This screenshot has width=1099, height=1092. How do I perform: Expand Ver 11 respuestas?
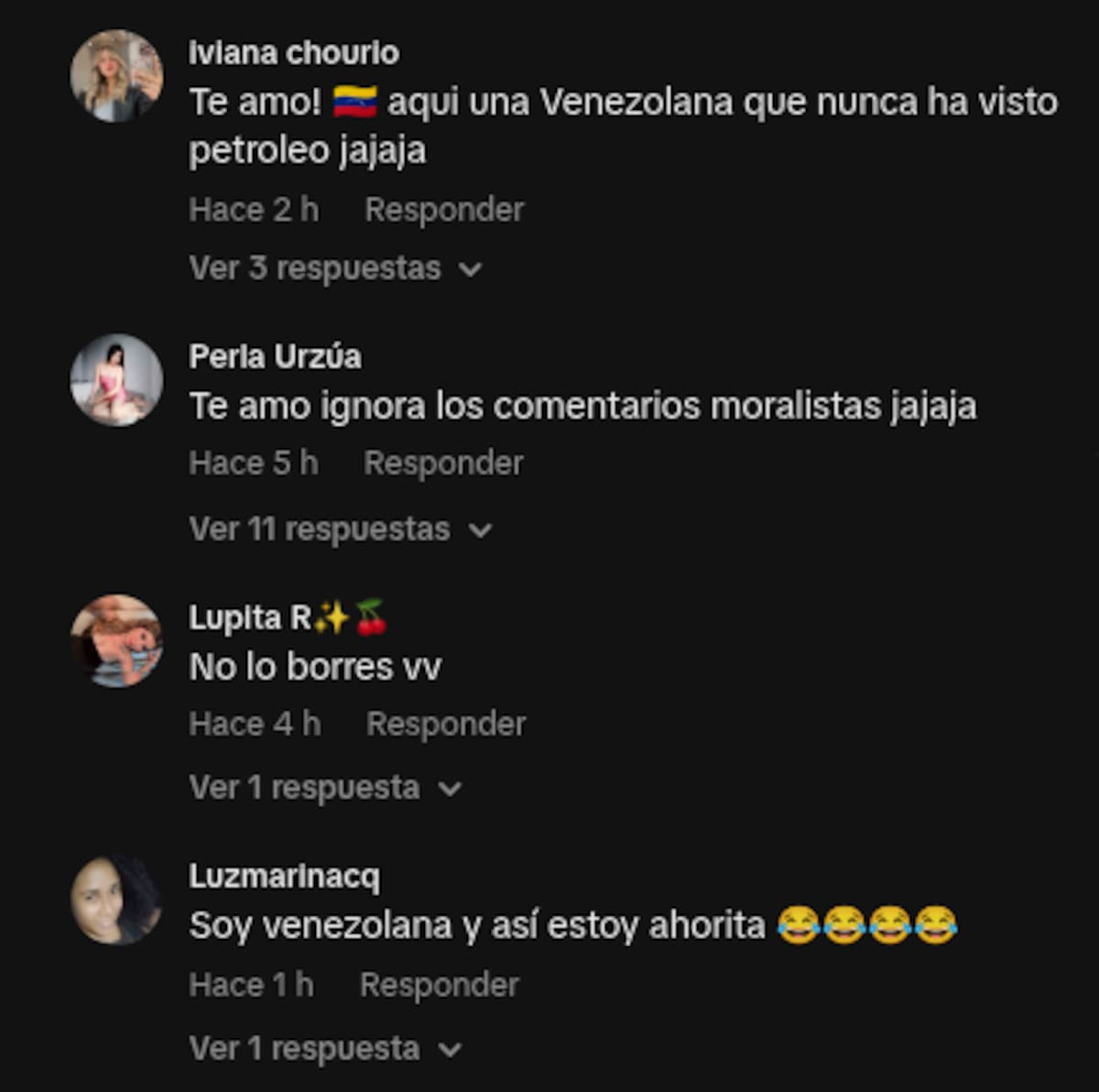320,529
